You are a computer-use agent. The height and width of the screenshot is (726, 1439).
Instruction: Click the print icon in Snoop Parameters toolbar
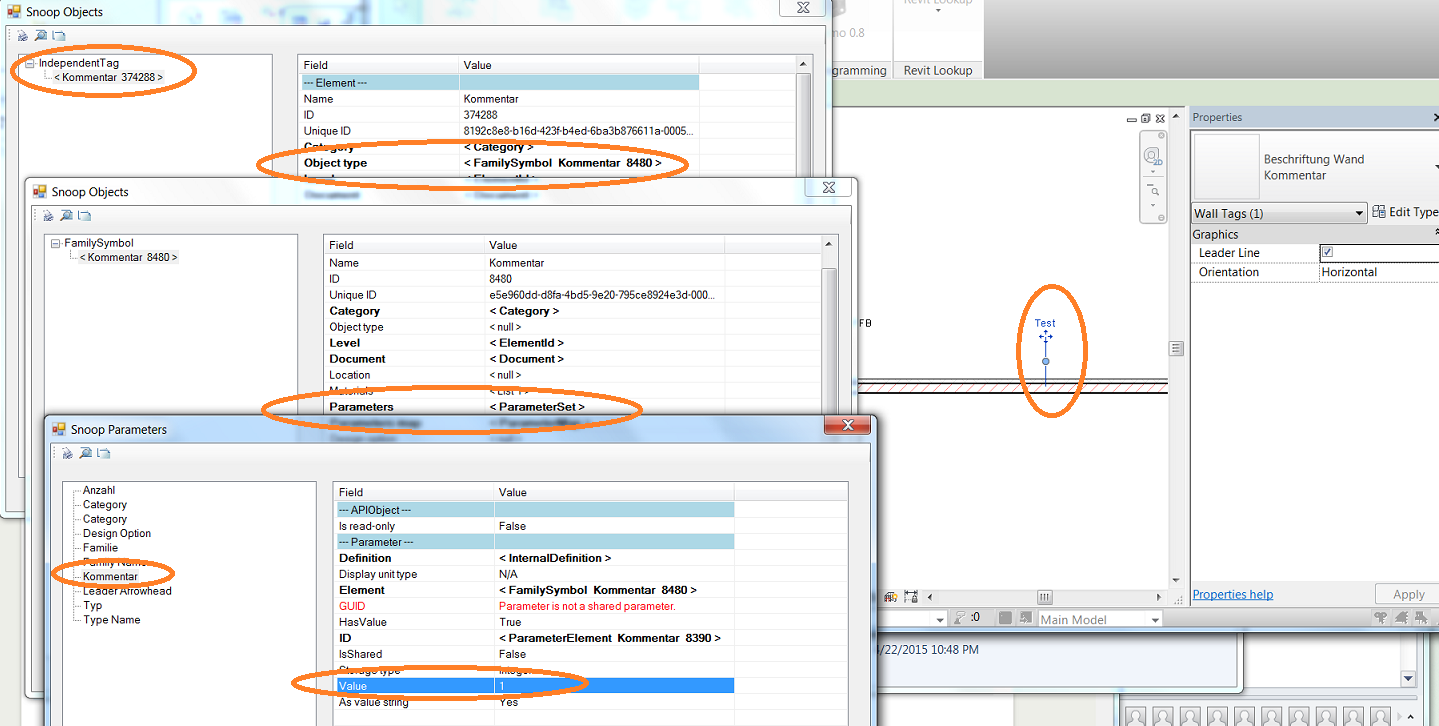tap(66, 453)
